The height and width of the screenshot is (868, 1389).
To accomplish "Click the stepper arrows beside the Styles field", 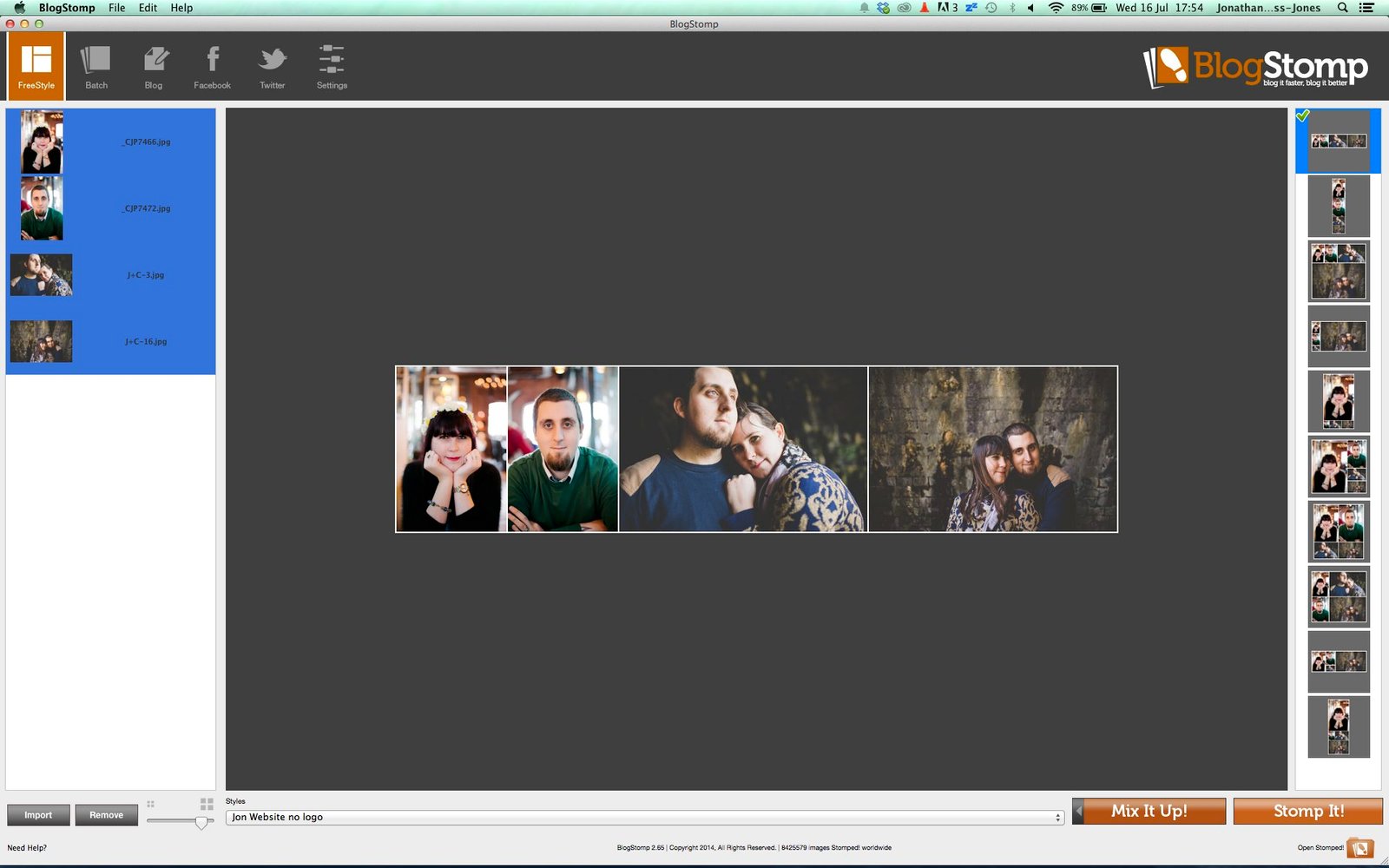I will point(1057,817).
